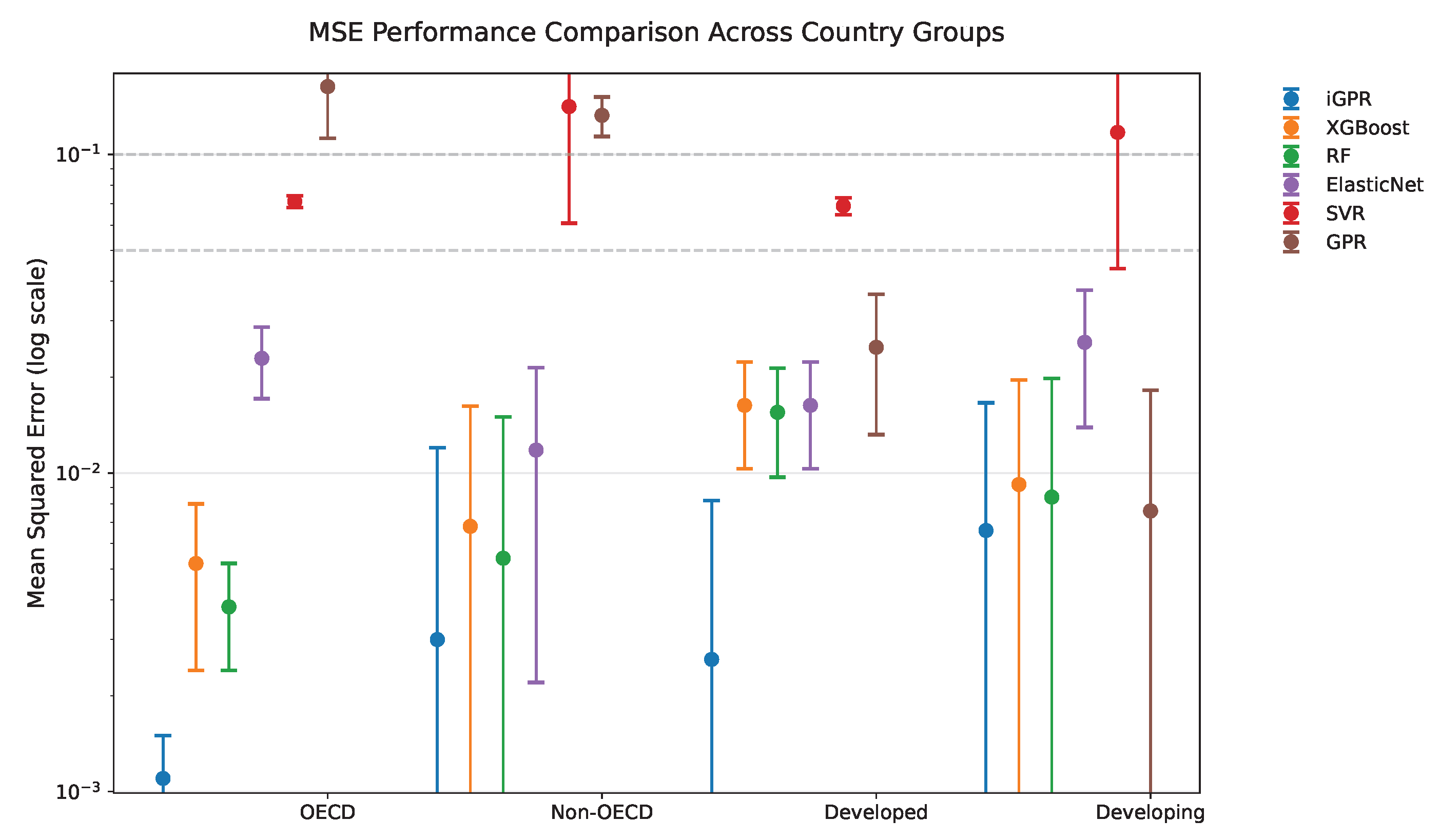Click the XGBoost legend marker
This screenshot has height=840, width=1440.
click(x=1291, y=127)
